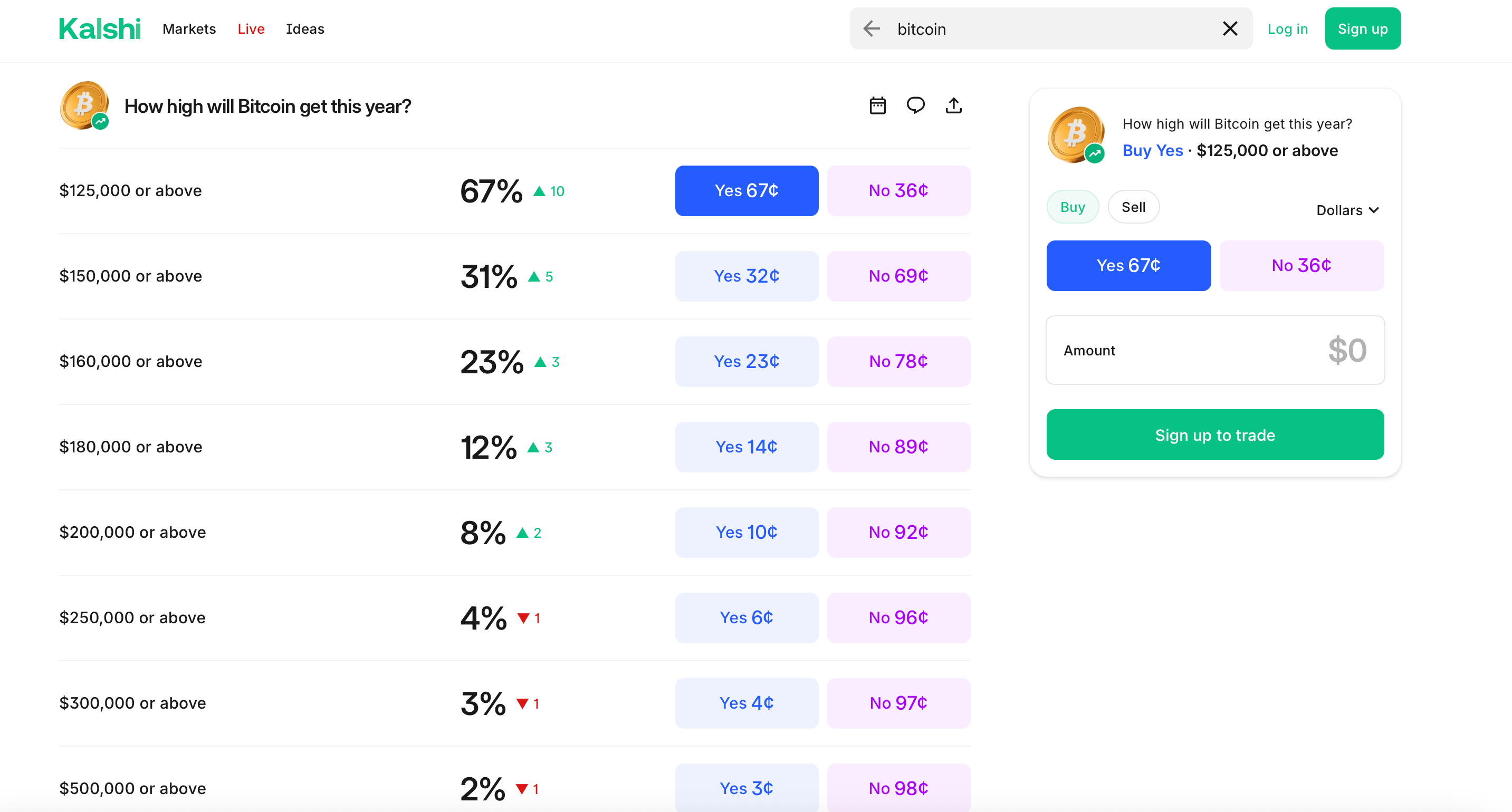The height and width of the screenshot is (812, 1512).
Task: Select the Buy toggle in trade panel
Action: point(1073,207)
